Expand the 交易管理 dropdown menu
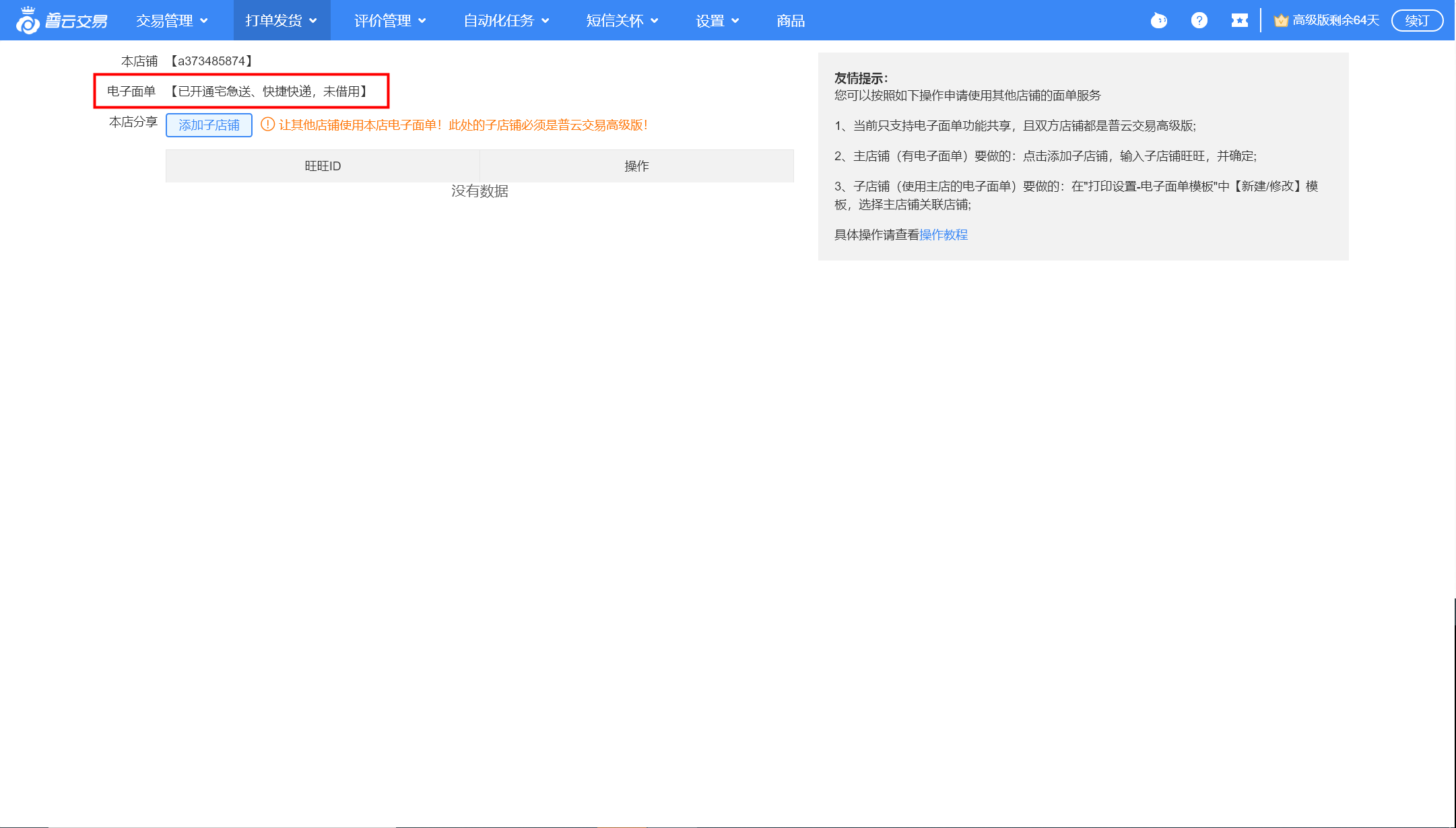This screenshot has width=1456, height=828. click(172, 21)
